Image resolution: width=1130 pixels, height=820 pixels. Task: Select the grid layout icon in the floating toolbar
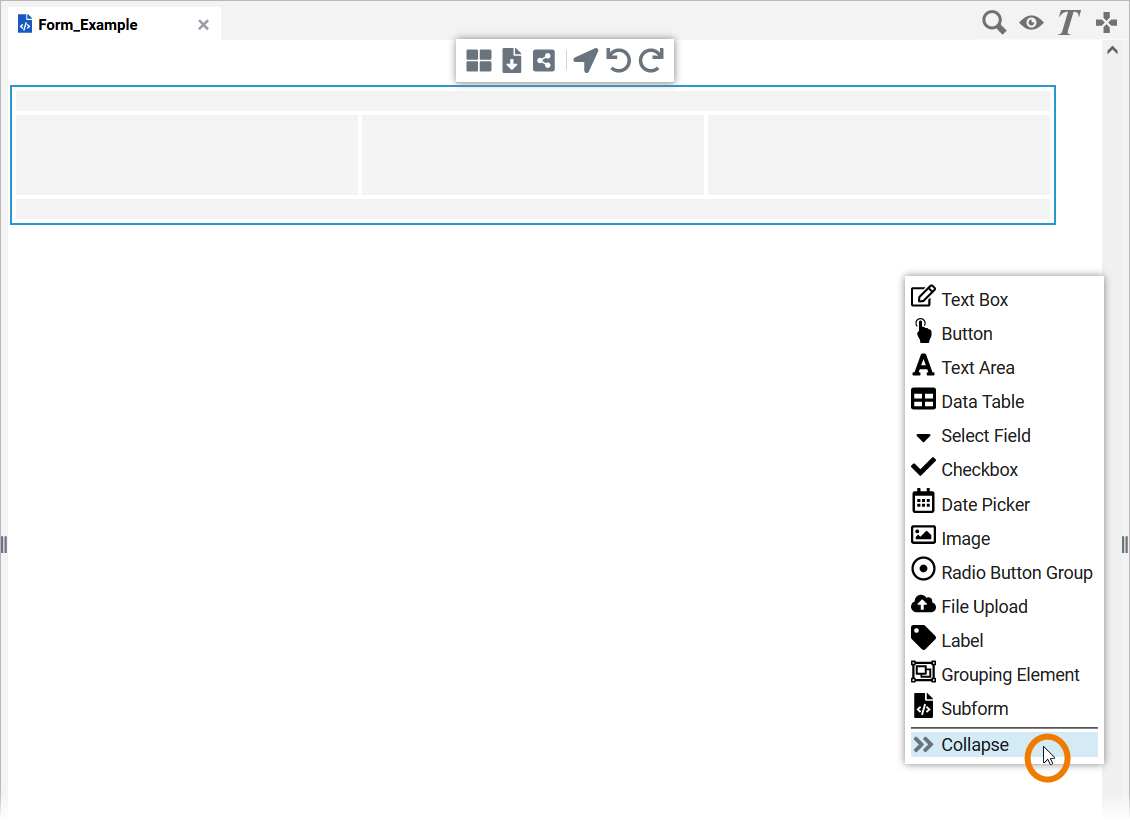[479, 60]
